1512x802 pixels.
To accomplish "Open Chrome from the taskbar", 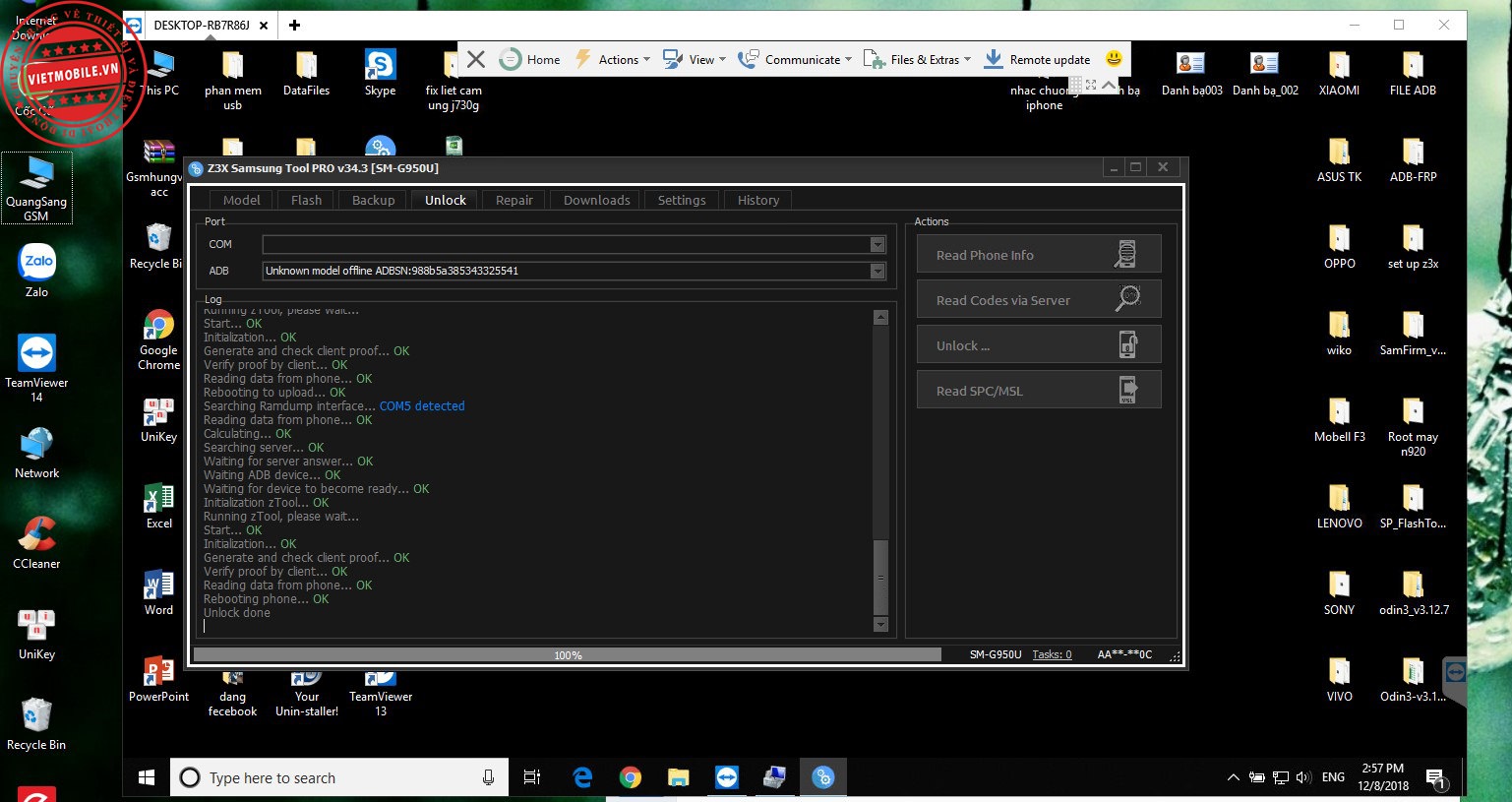I will [x=630, y=777].
